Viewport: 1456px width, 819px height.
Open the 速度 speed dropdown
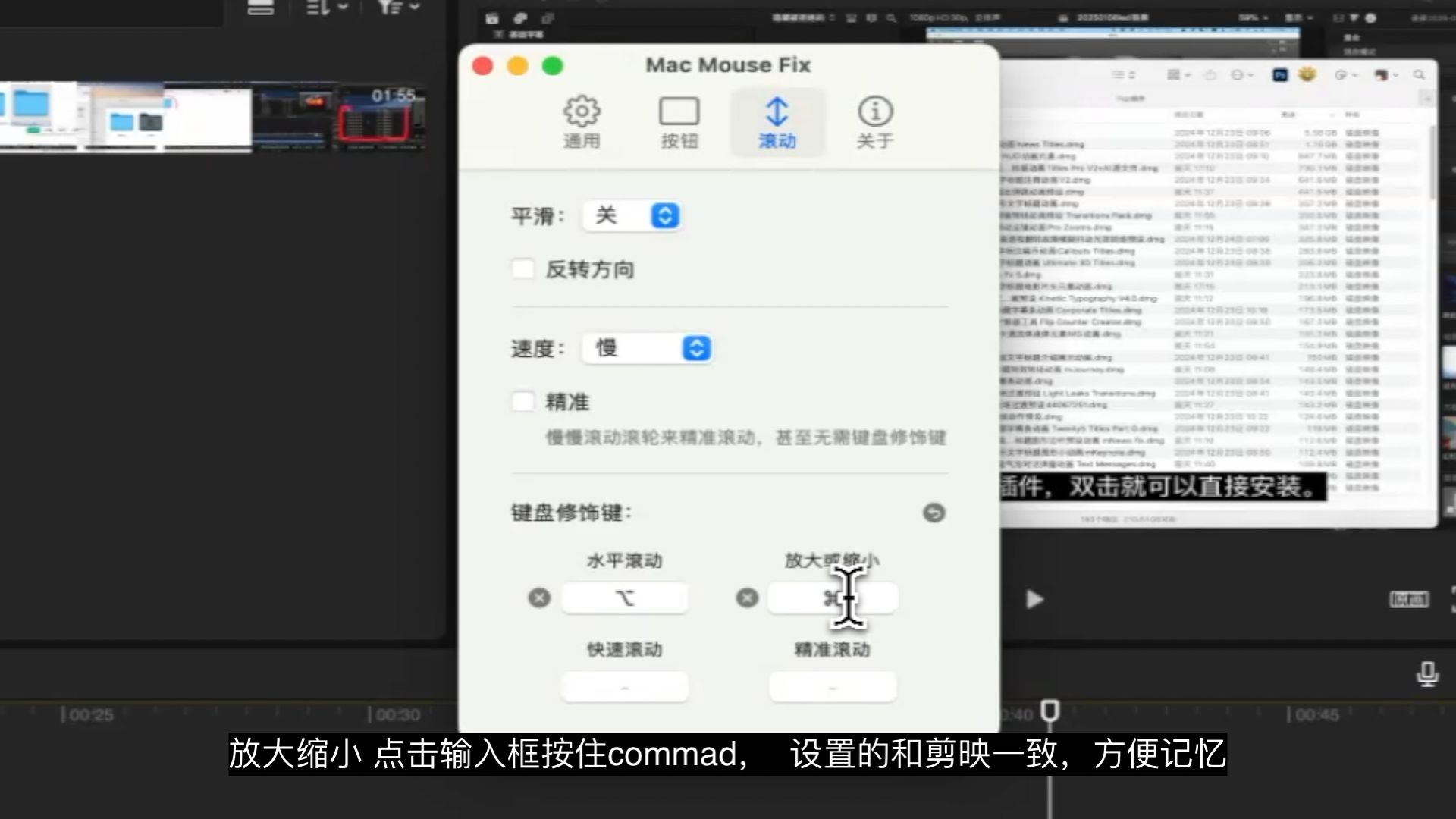pyautogui.click(x=647, y=349)
